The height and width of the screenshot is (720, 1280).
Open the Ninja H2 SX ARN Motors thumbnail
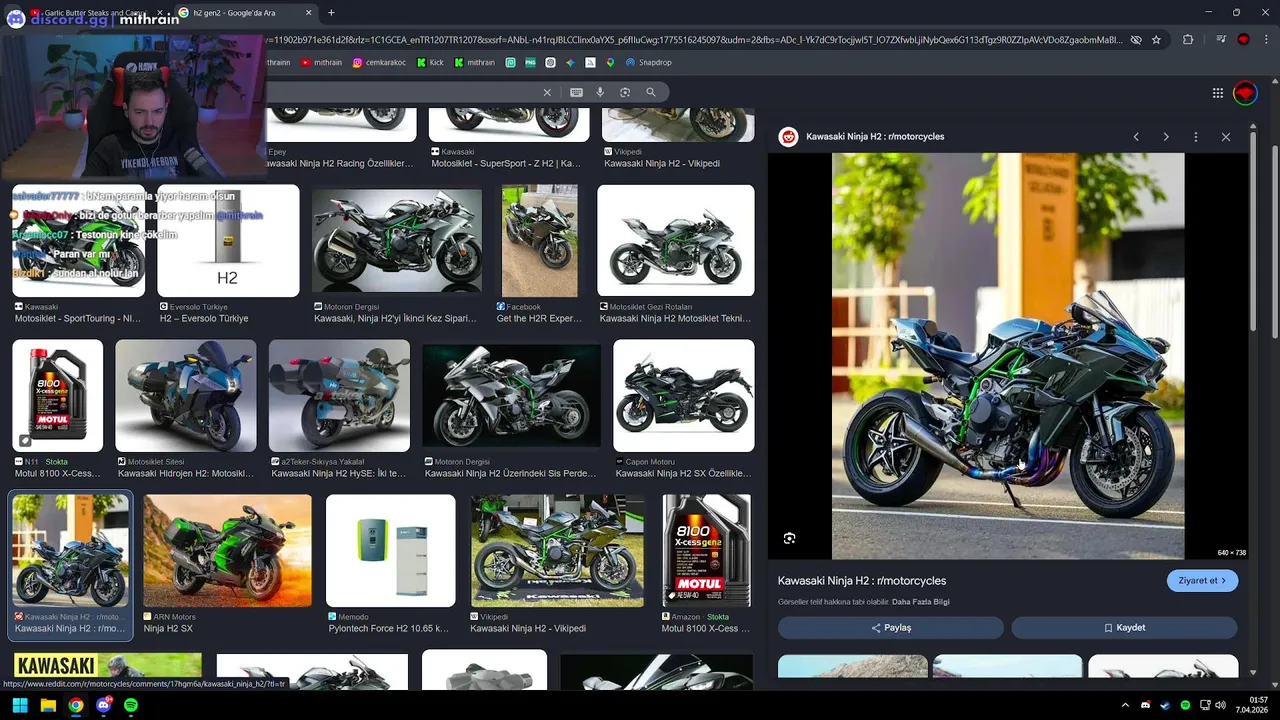click(x=227, y=551)
